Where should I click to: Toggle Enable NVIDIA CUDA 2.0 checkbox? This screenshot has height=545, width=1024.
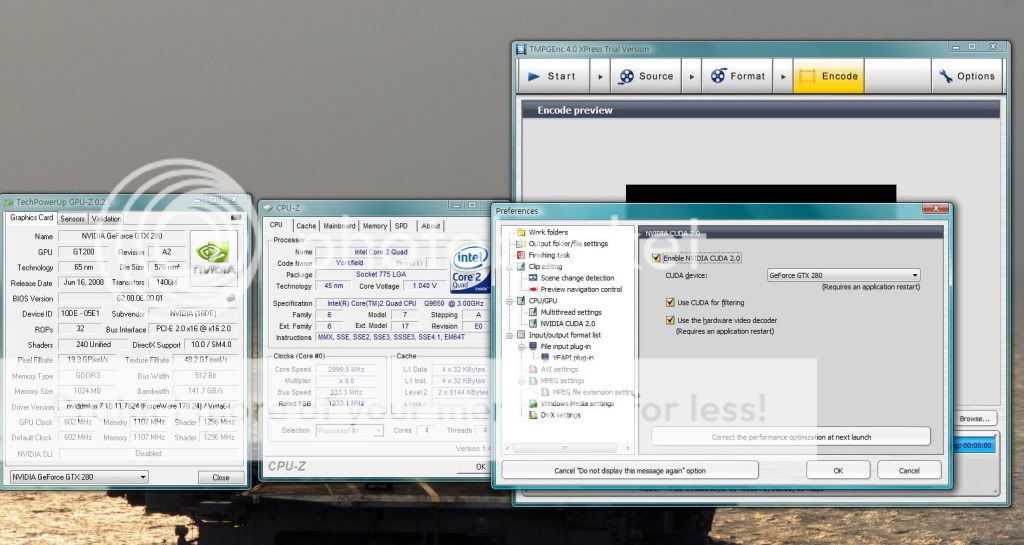click(x=656, y=258)
